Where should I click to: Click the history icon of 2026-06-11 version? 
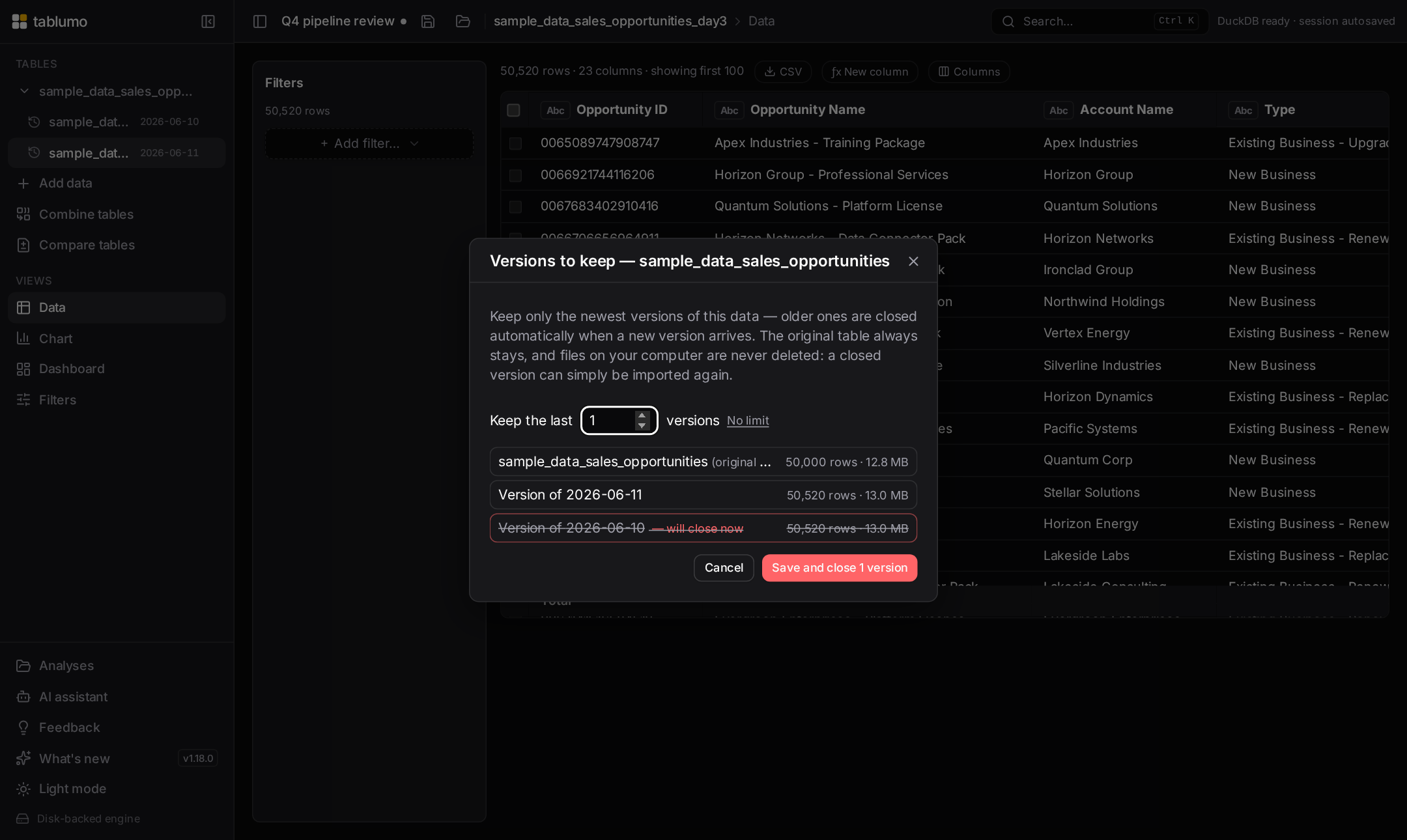tap(35, 153)
